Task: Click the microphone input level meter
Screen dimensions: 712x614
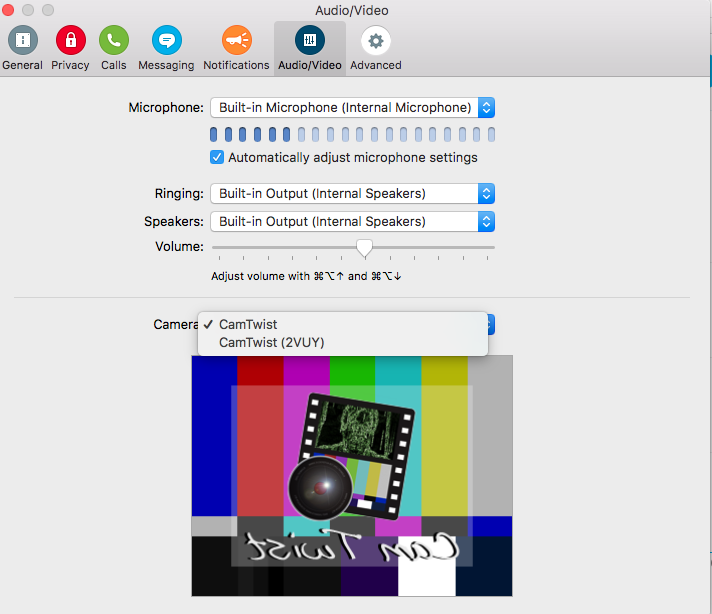Action: [x=352, y=134]
